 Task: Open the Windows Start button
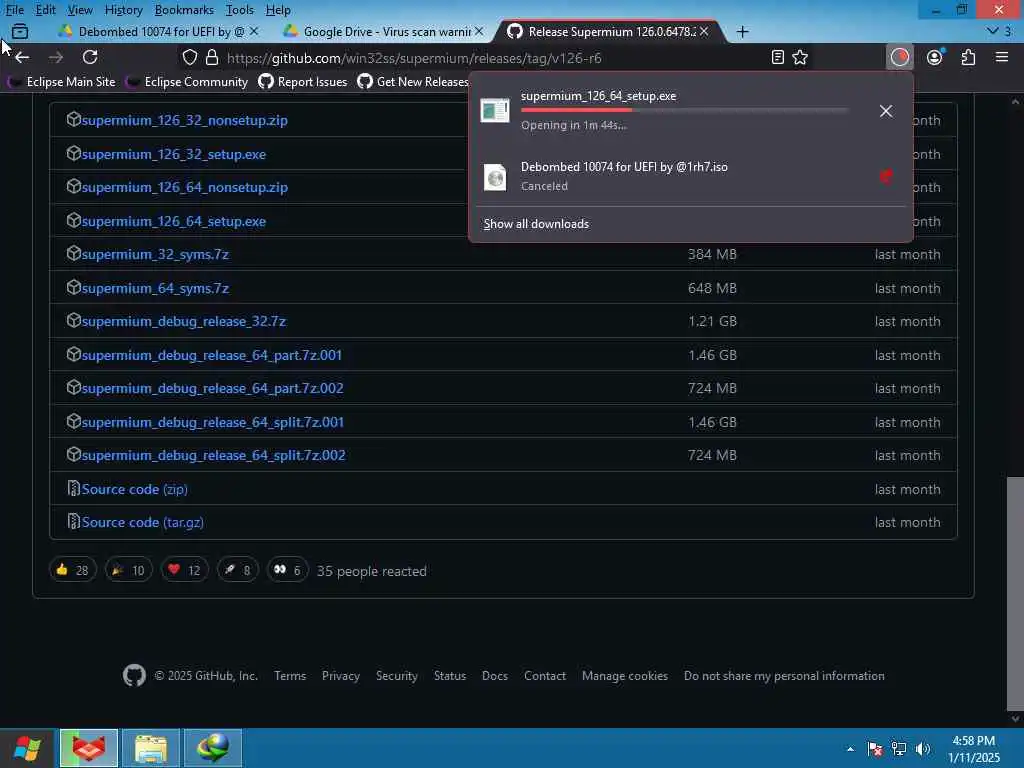click(27, 748)
